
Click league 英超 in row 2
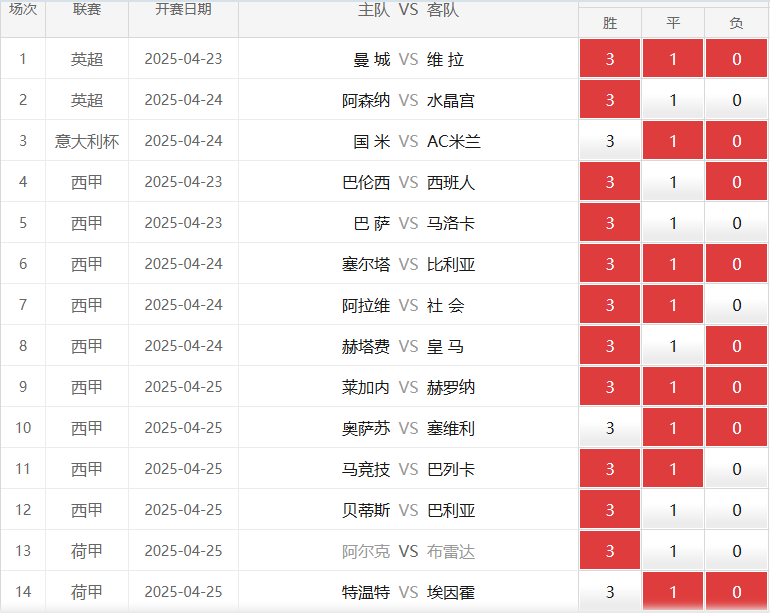[87, 100]
